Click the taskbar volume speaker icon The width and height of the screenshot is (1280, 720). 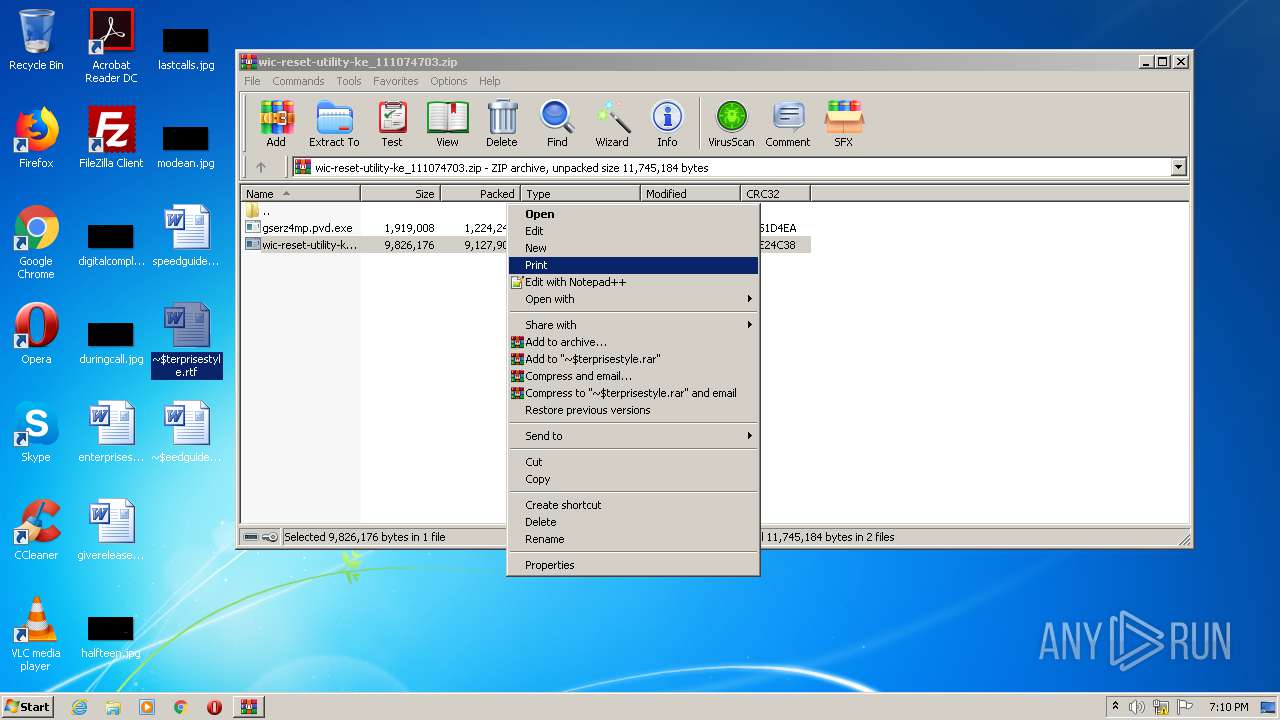click(x=1137, y=707)
